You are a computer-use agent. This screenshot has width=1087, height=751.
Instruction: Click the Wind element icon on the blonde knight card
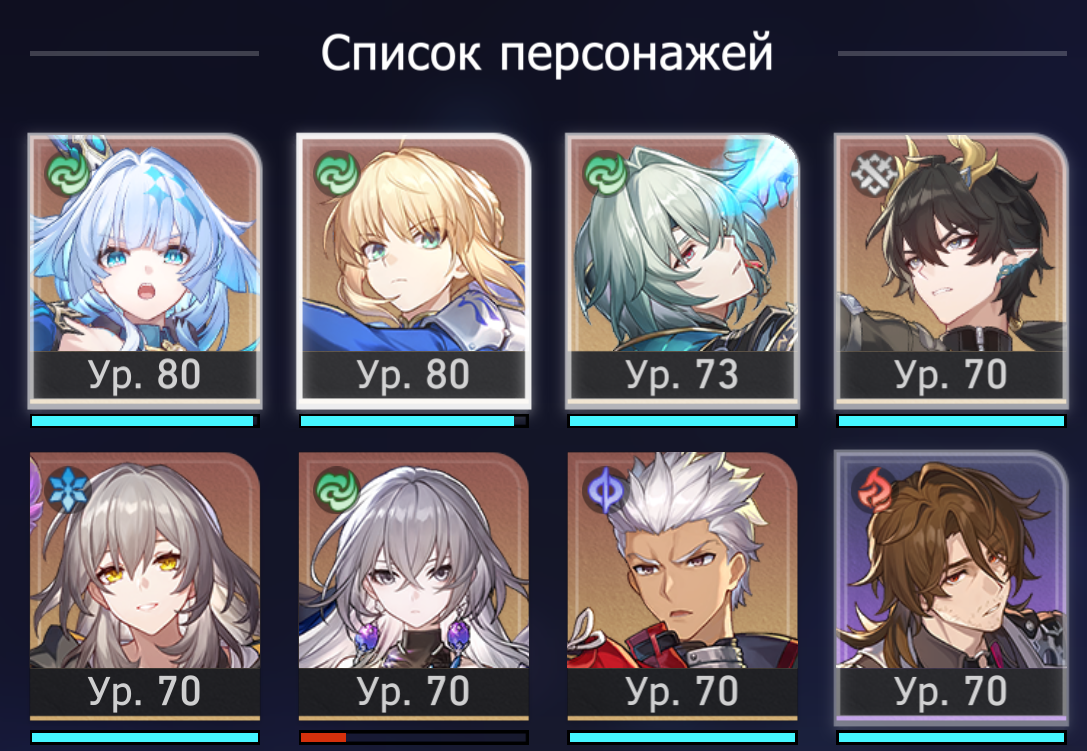point(336,173)
